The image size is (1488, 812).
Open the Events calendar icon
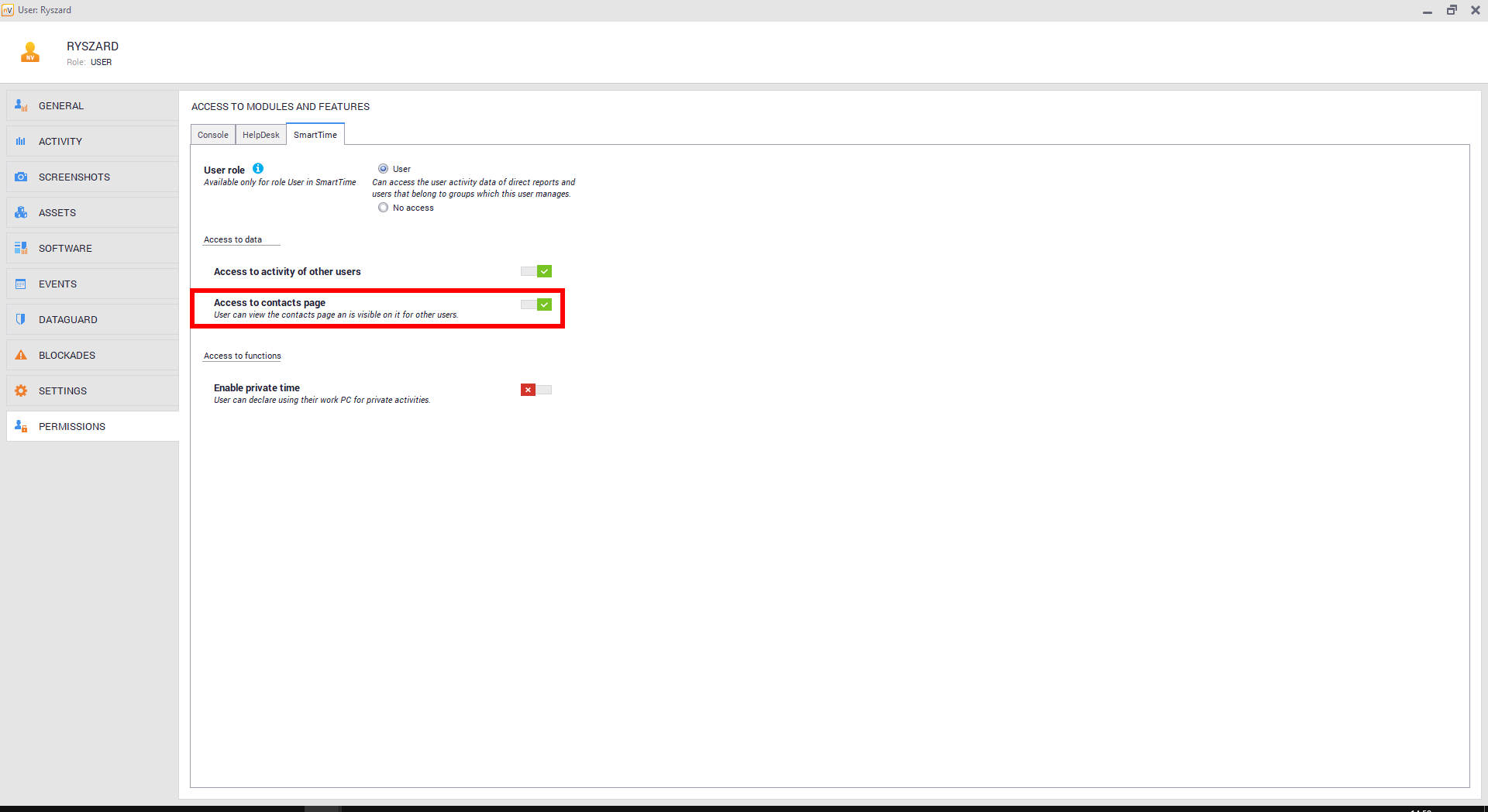[x=21, y=284]
